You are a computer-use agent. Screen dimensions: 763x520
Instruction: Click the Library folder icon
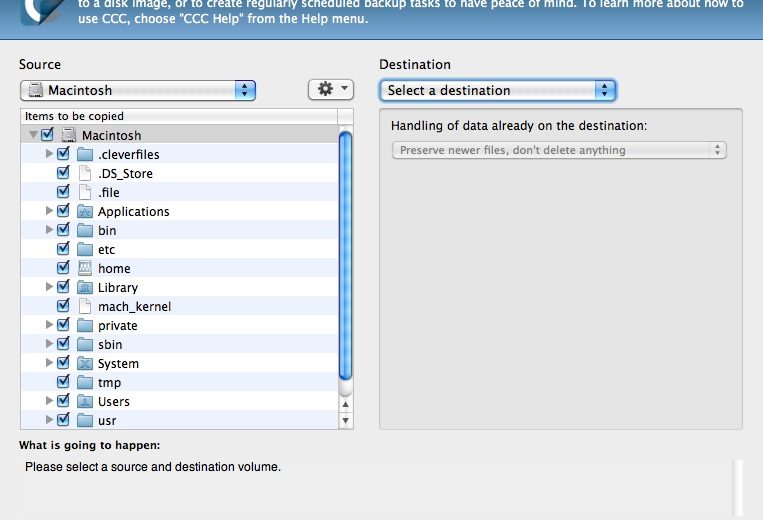click(x=85, y=287)
